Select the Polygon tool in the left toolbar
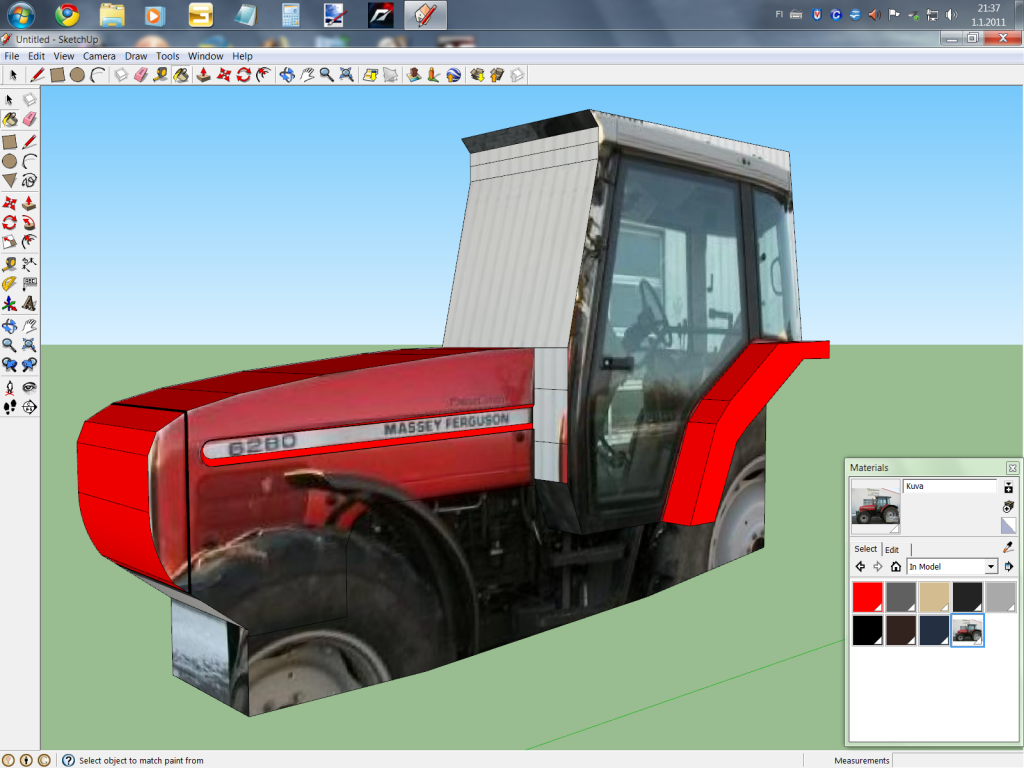The width and height of the screenshot is (1024, 768). coord(10,181)
